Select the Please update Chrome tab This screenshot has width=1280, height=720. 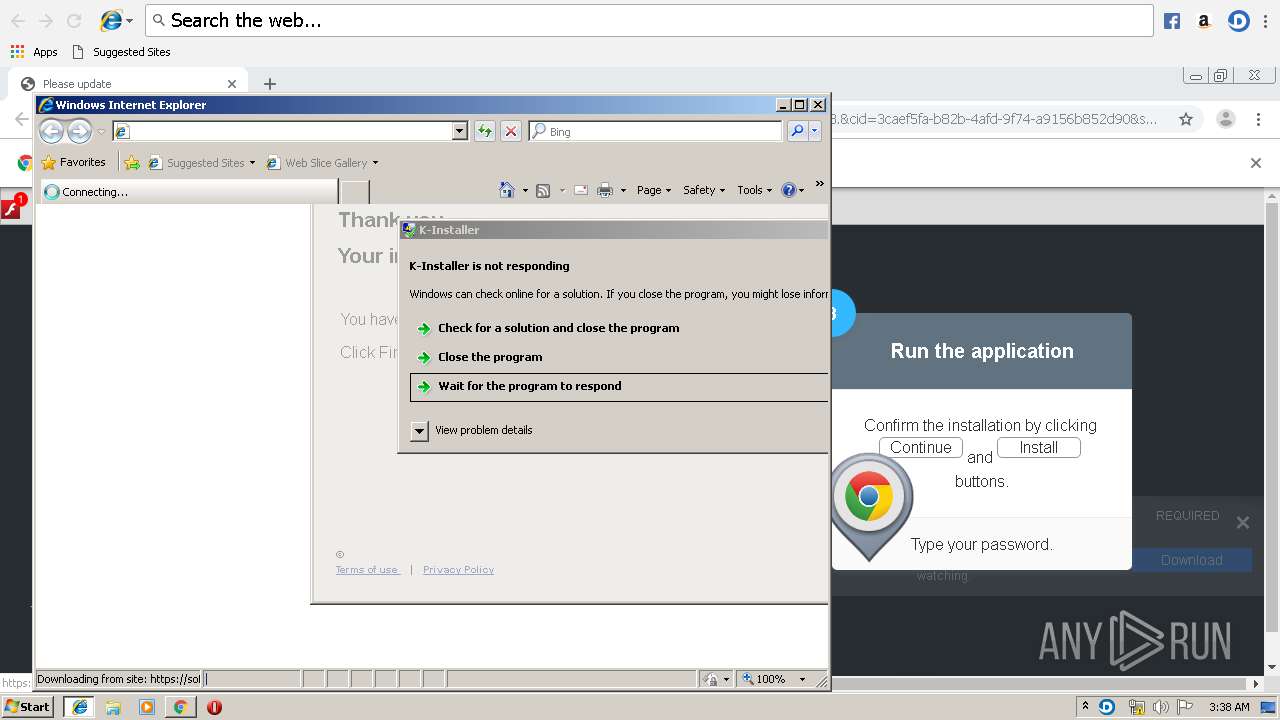point(126,84)
